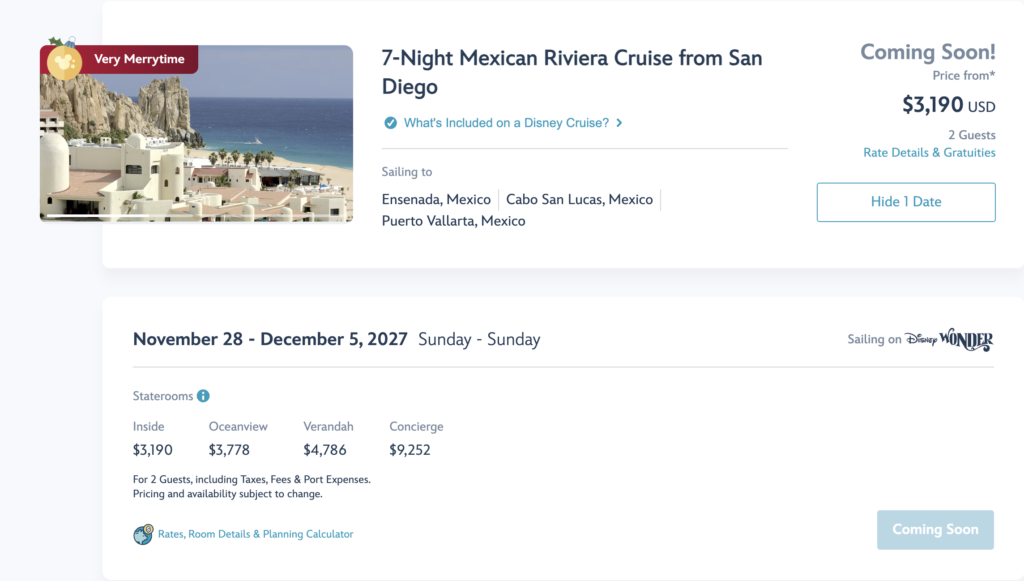Click the Very Merrytime banner label
The image size is (1024, 581).
(x=139, y=59)
